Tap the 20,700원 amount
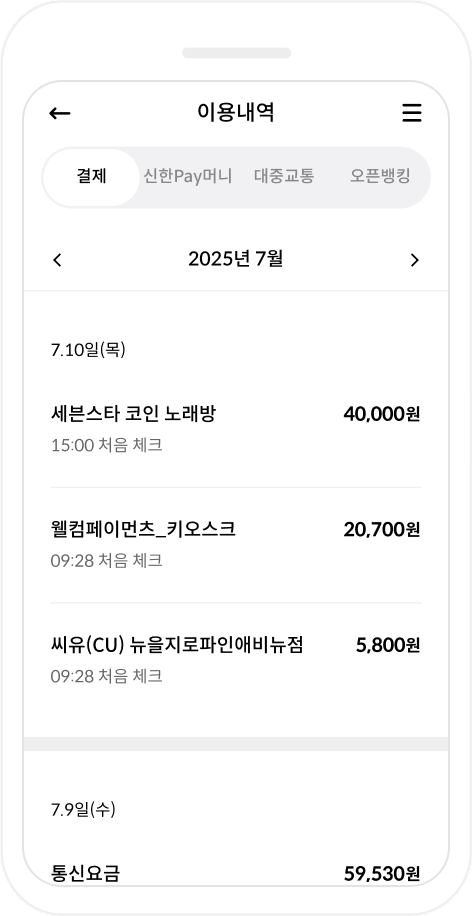Image resolution: width=472 pixels, height=916 pixels. [382, 530]
